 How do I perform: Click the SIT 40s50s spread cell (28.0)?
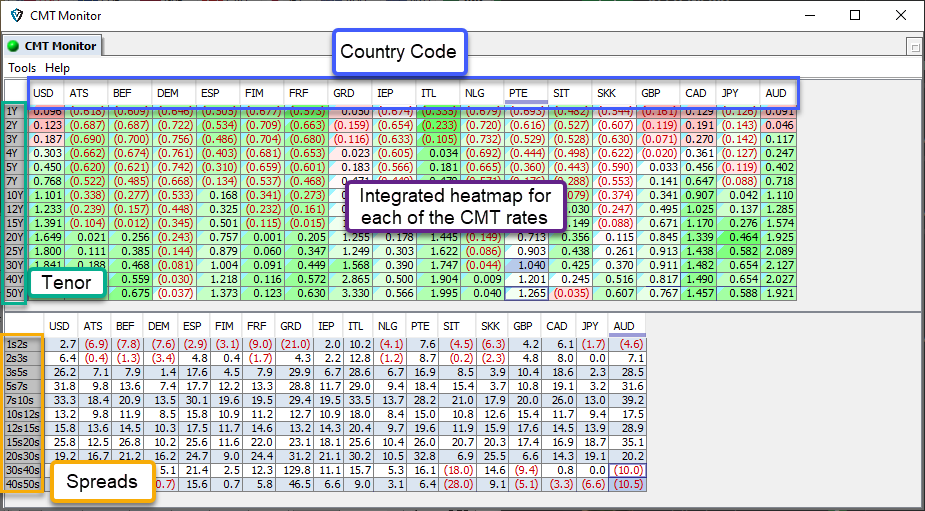[458, 484]
